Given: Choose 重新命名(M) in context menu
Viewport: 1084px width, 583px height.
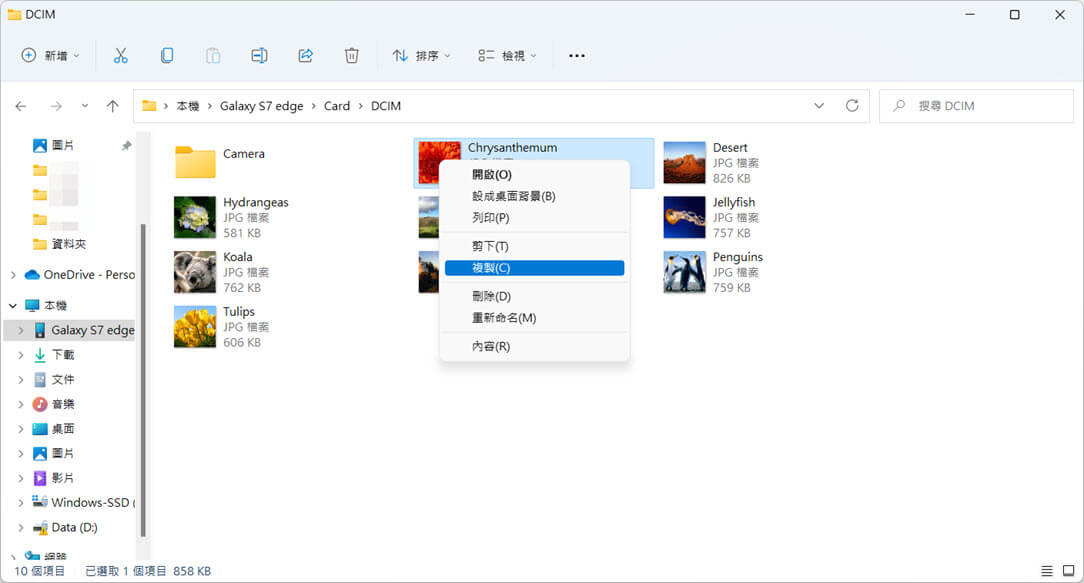Looking at the screenshot, I should [x=534, y=318].
